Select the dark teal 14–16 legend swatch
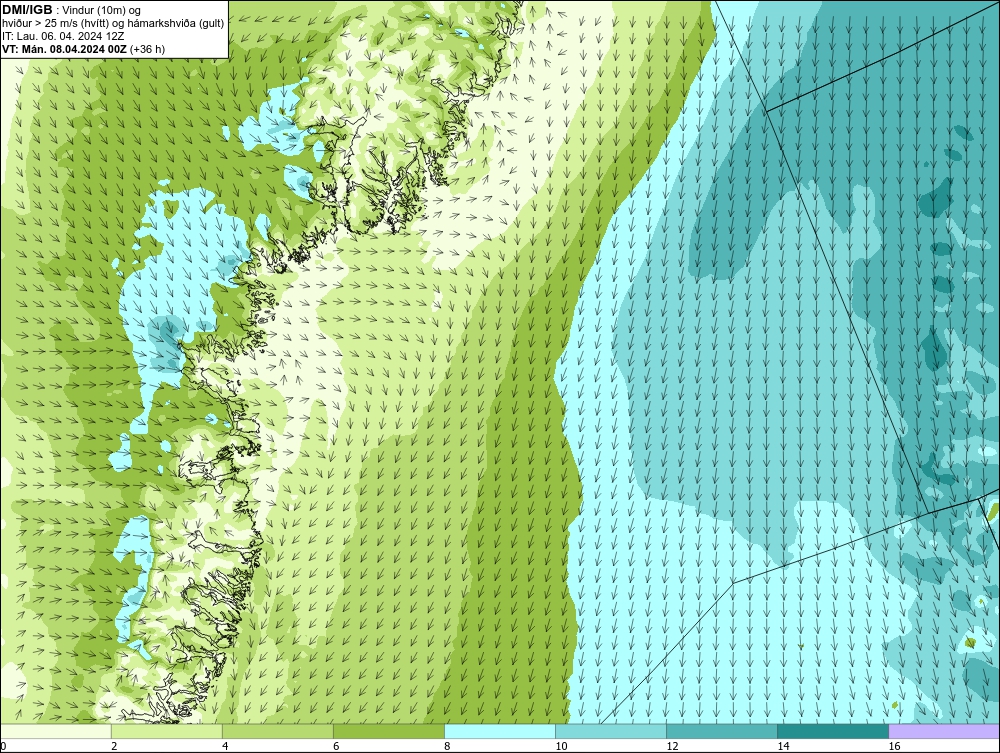1000x753 pixels. 833,731
